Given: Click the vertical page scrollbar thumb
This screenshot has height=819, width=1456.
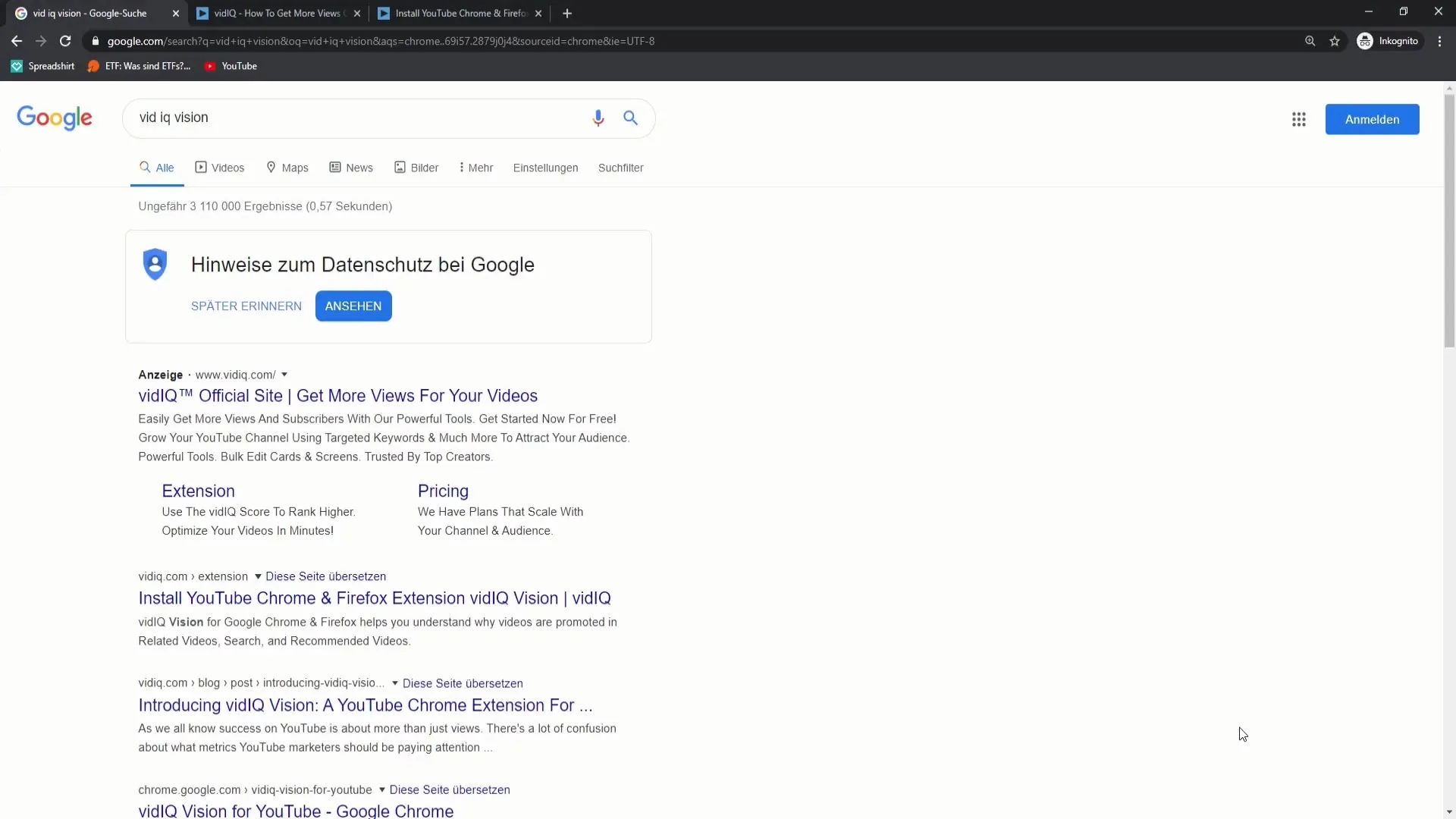Looking at the screenshot, I should 1449,220.
